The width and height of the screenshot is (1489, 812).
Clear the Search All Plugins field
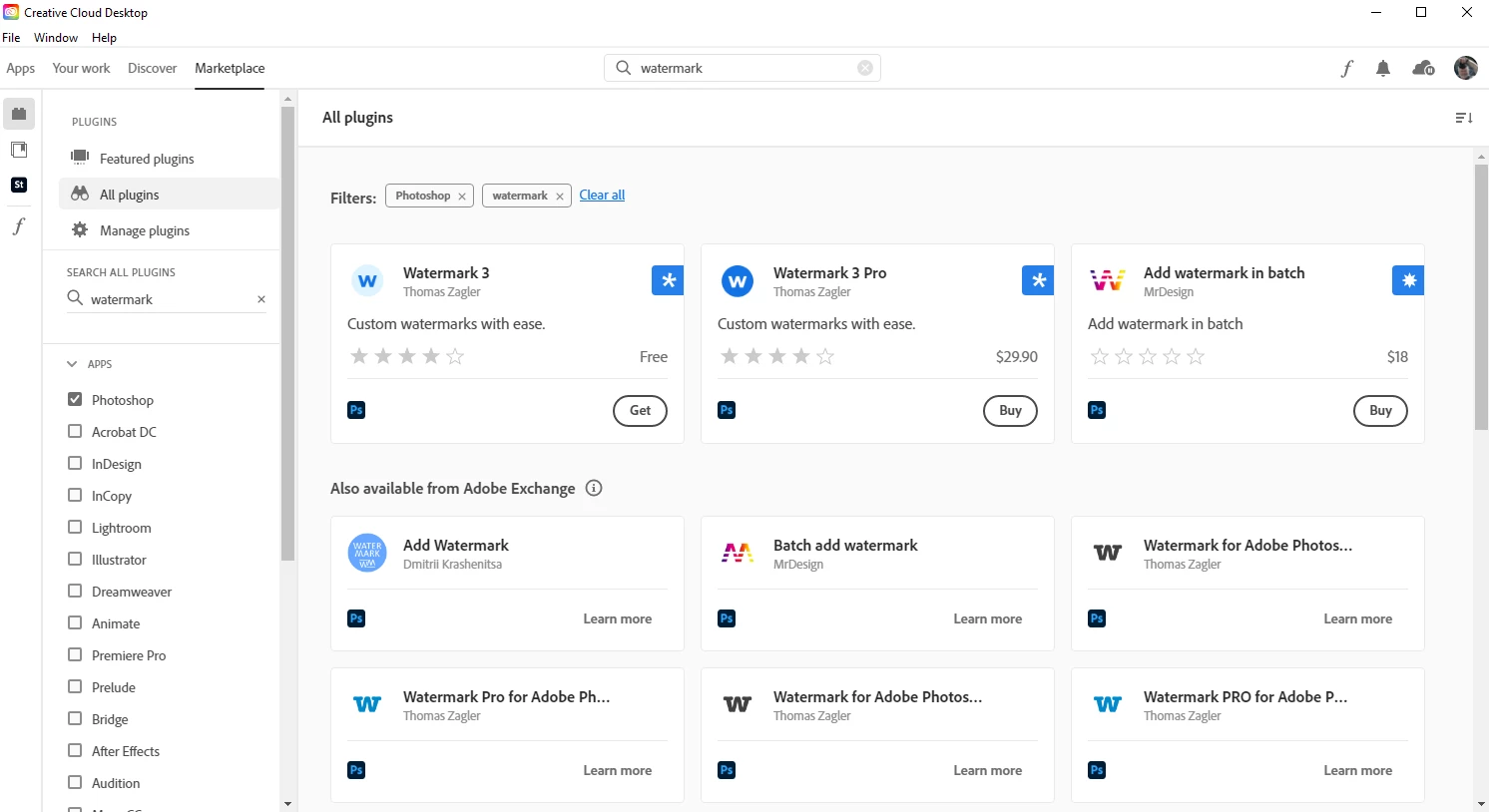coord(261,299)
